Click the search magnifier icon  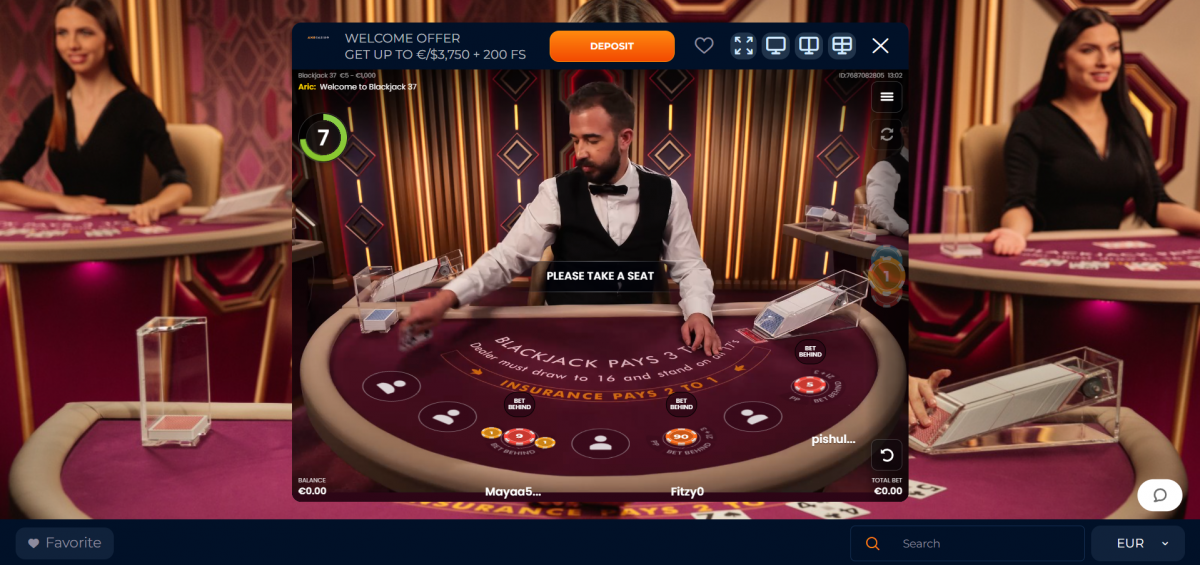[872, 543]
